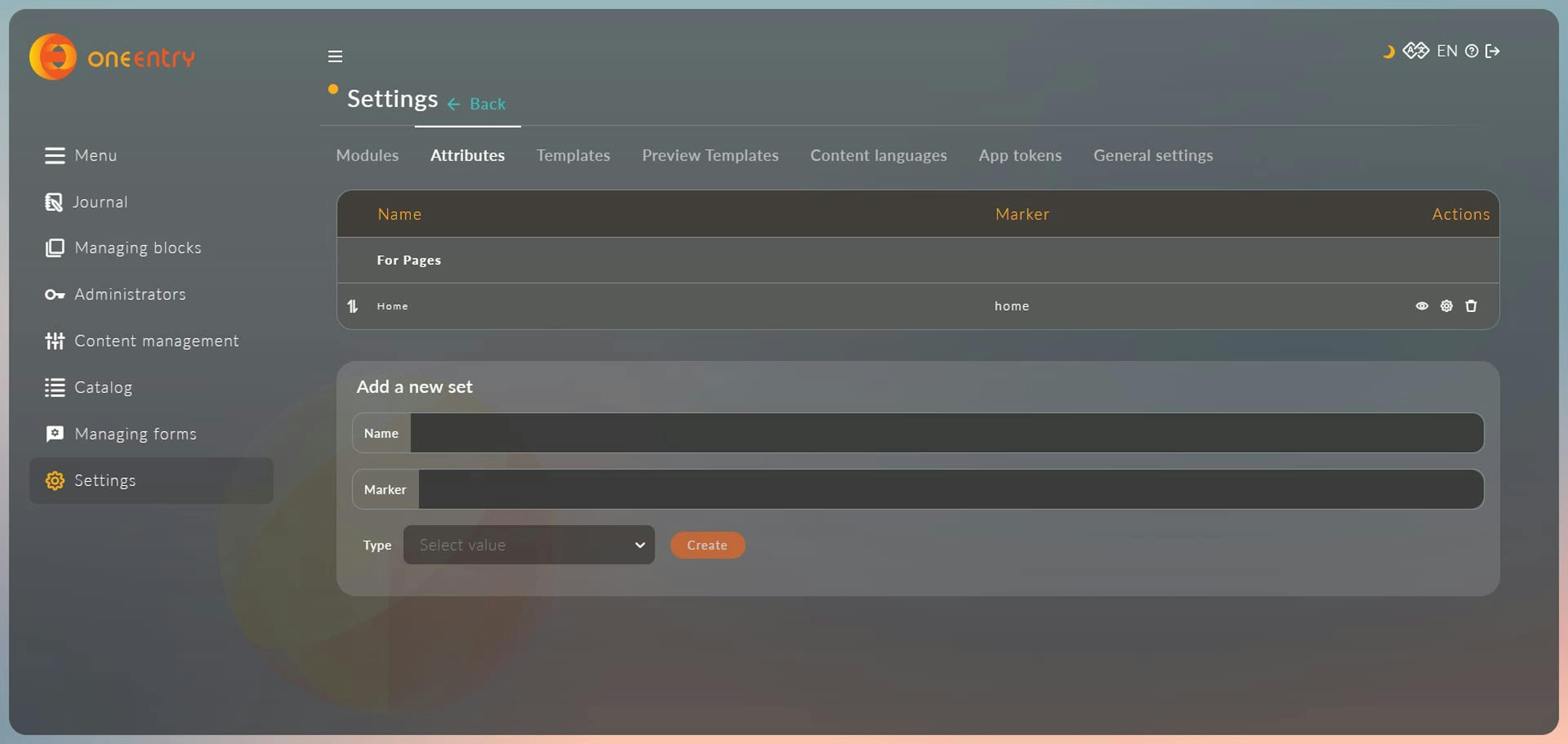Open Content languages tab
This screenshot has height=744, width=1568.
click(878, 155)
